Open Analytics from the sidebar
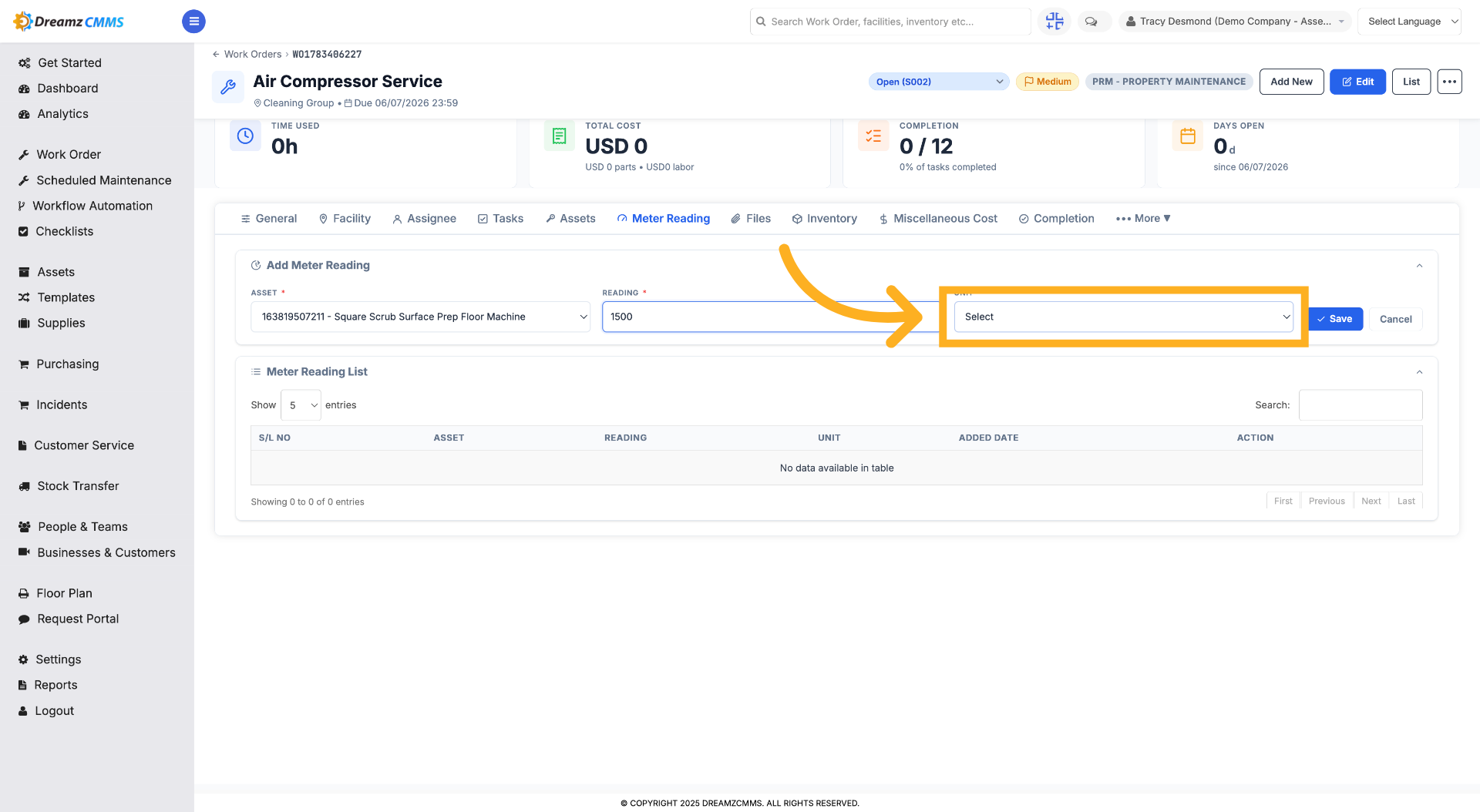Screen dimensions: 1480x812 [x=62, y=114]
